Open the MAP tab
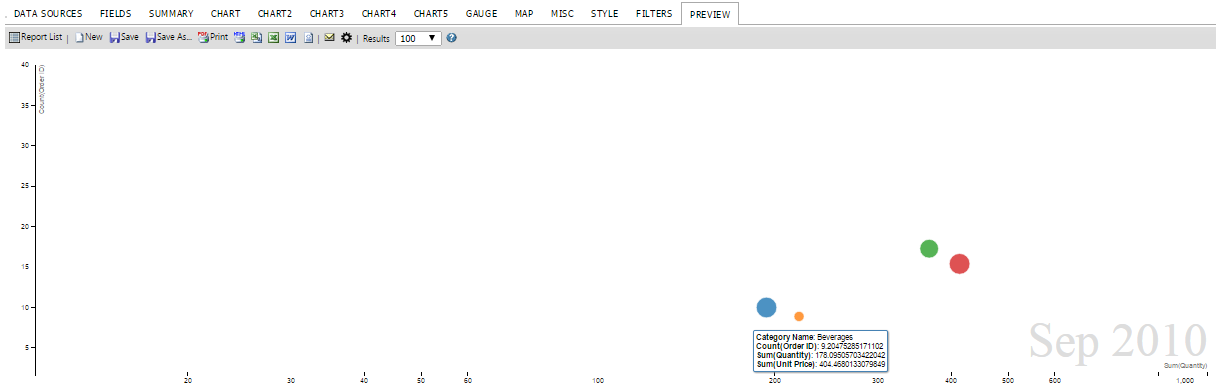Image resolution: width=1216 pixels, height=387 pixels. (x=524, y=14)
